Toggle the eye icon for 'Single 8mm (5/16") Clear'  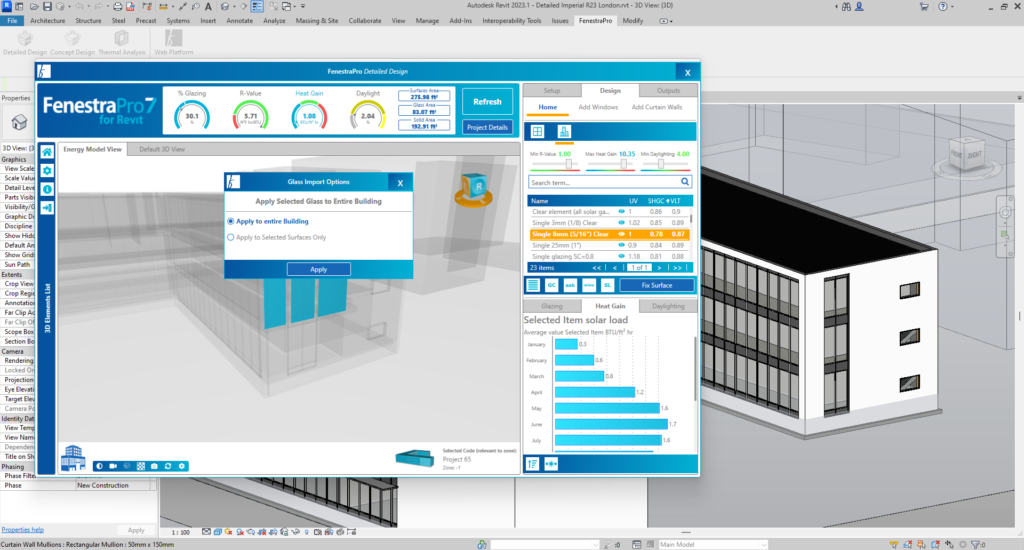tap(622, 234)
